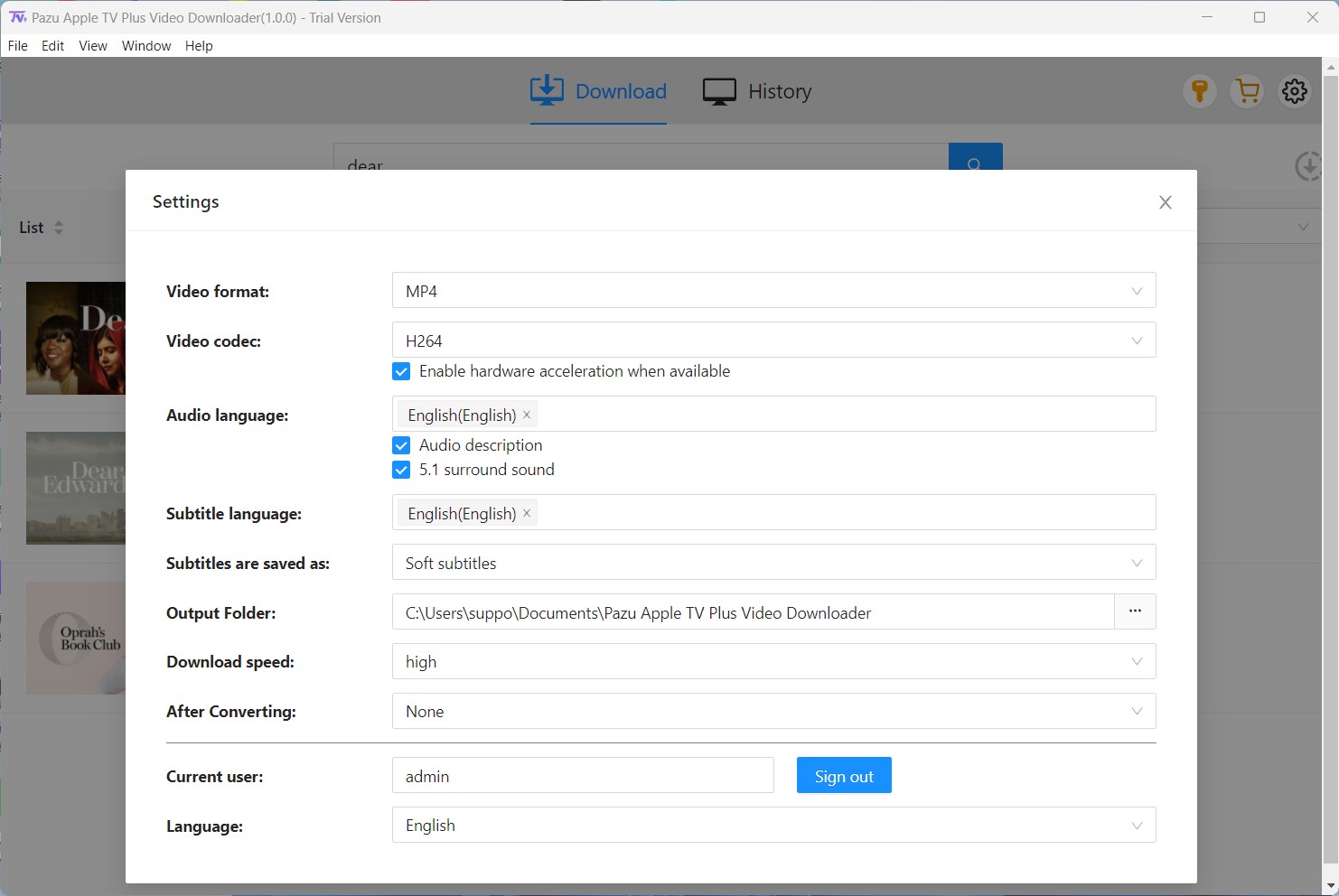Viewport: 1339px width, 896px height.
Task: Expand the Video codec H264 dropdown
Action: point(773,341)
